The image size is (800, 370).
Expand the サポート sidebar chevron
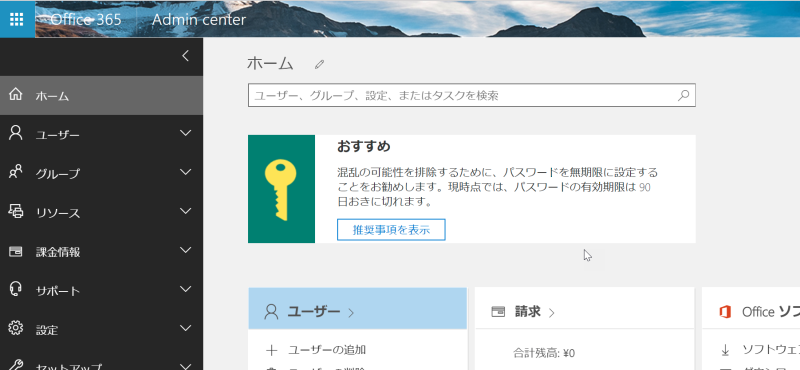186,289
